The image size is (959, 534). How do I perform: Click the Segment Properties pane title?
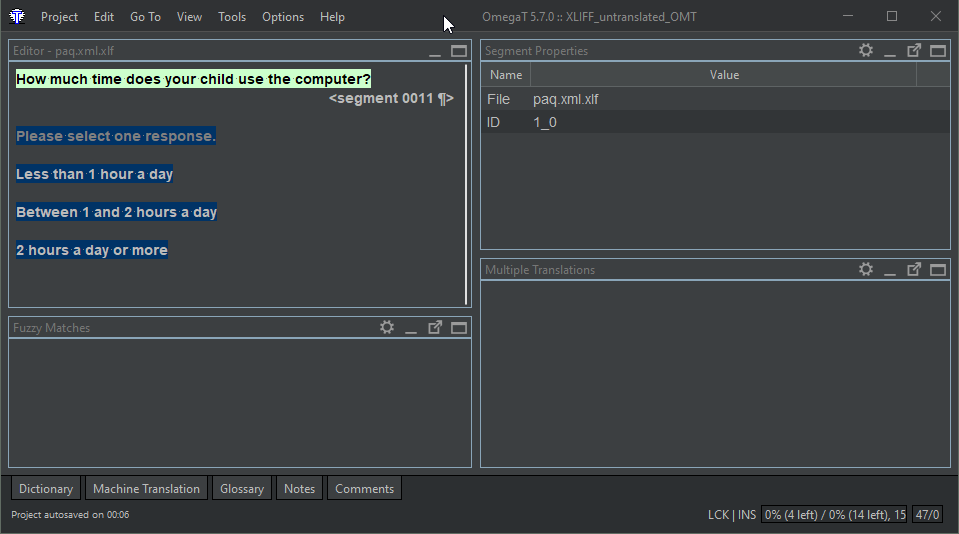[x=536, y=51]
